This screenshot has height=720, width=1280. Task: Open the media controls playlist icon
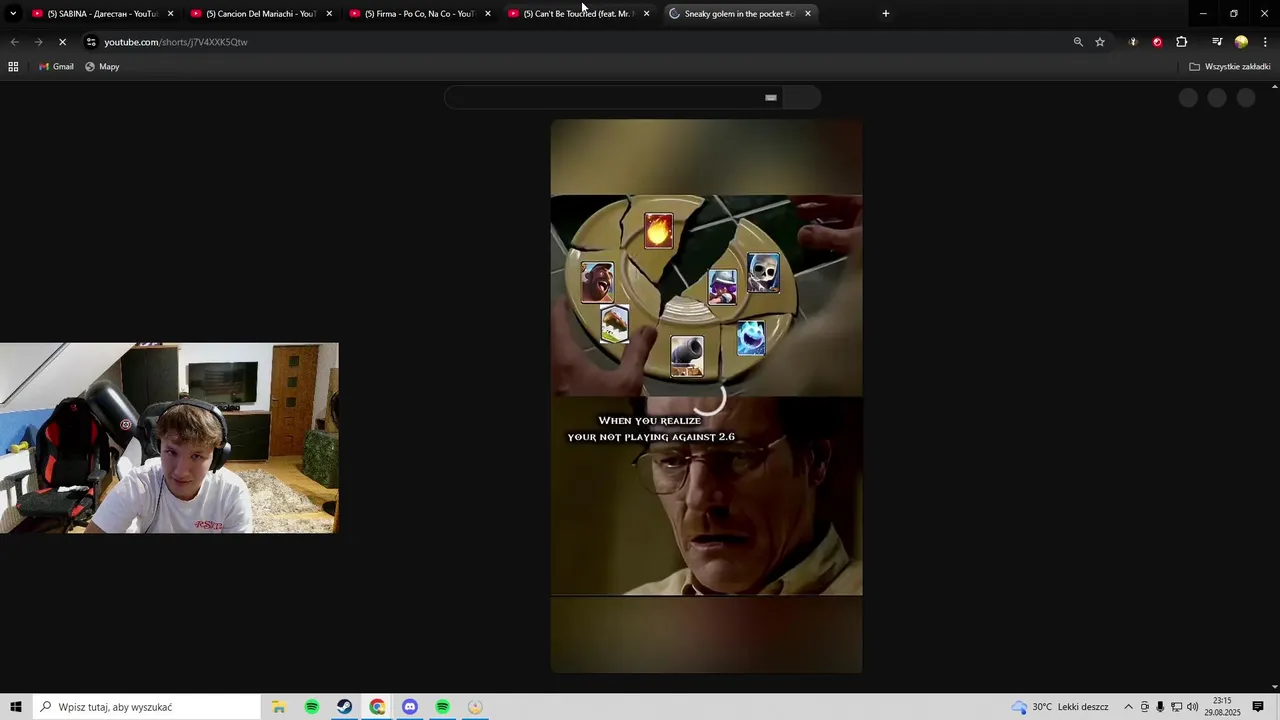(x=1217, y=42)
